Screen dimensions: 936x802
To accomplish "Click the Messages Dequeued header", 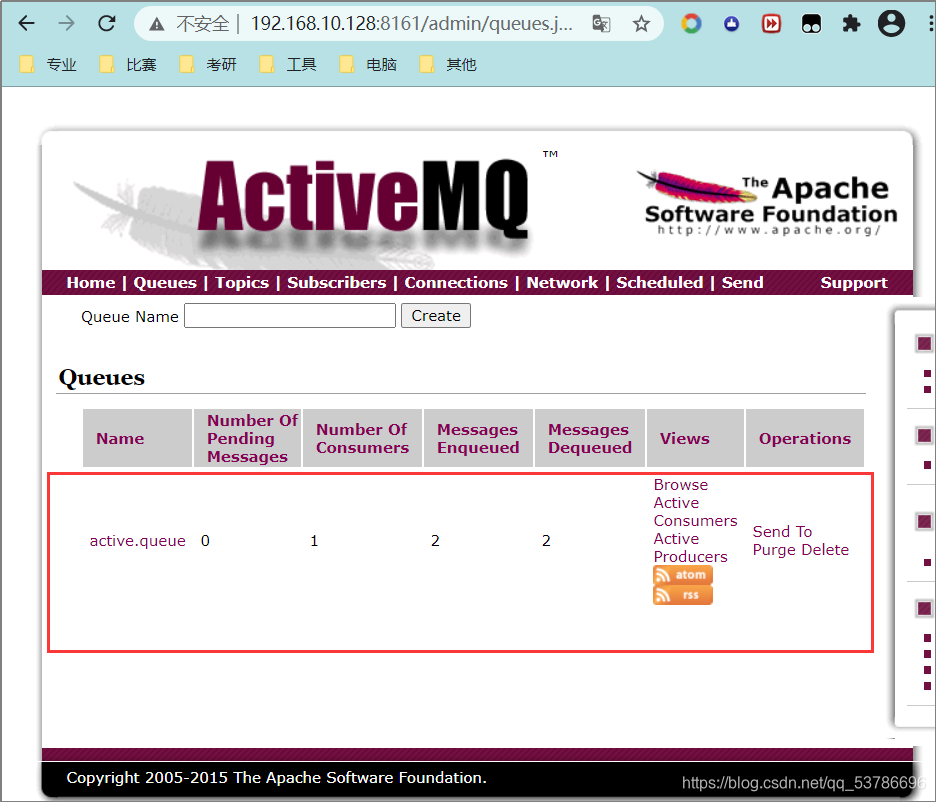I will tap(590, 438).
